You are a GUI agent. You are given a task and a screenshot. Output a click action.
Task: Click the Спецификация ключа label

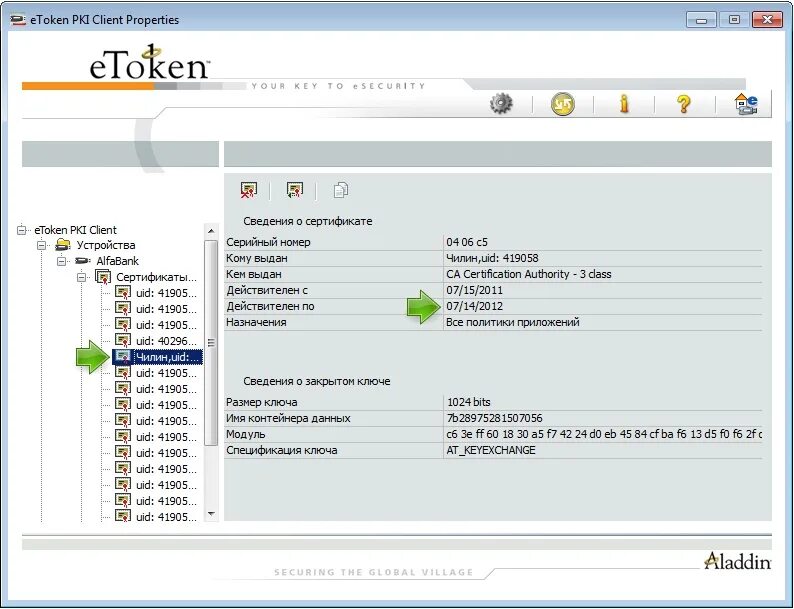tap(282, 451)
